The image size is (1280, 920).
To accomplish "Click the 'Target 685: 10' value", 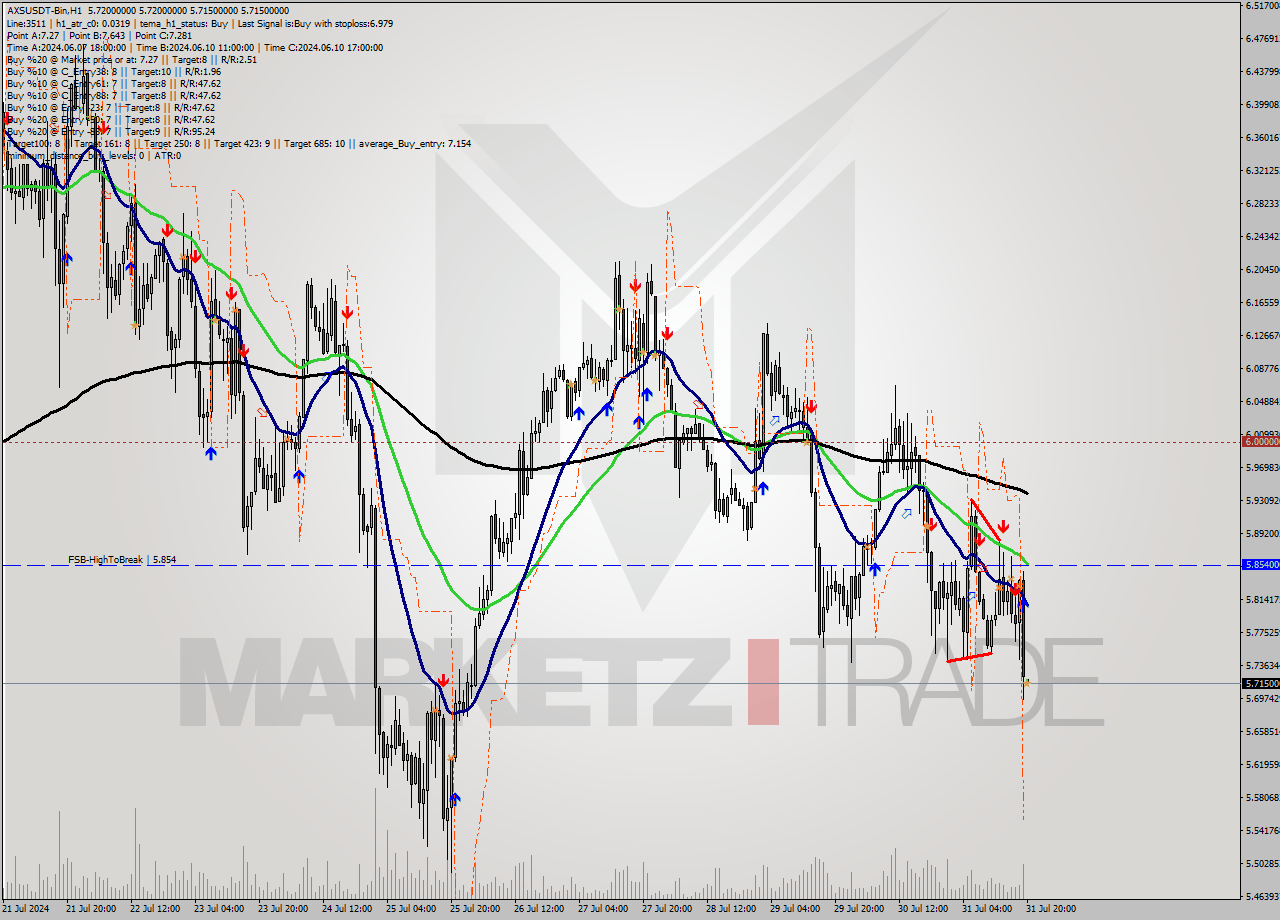I will click(314, 143).
